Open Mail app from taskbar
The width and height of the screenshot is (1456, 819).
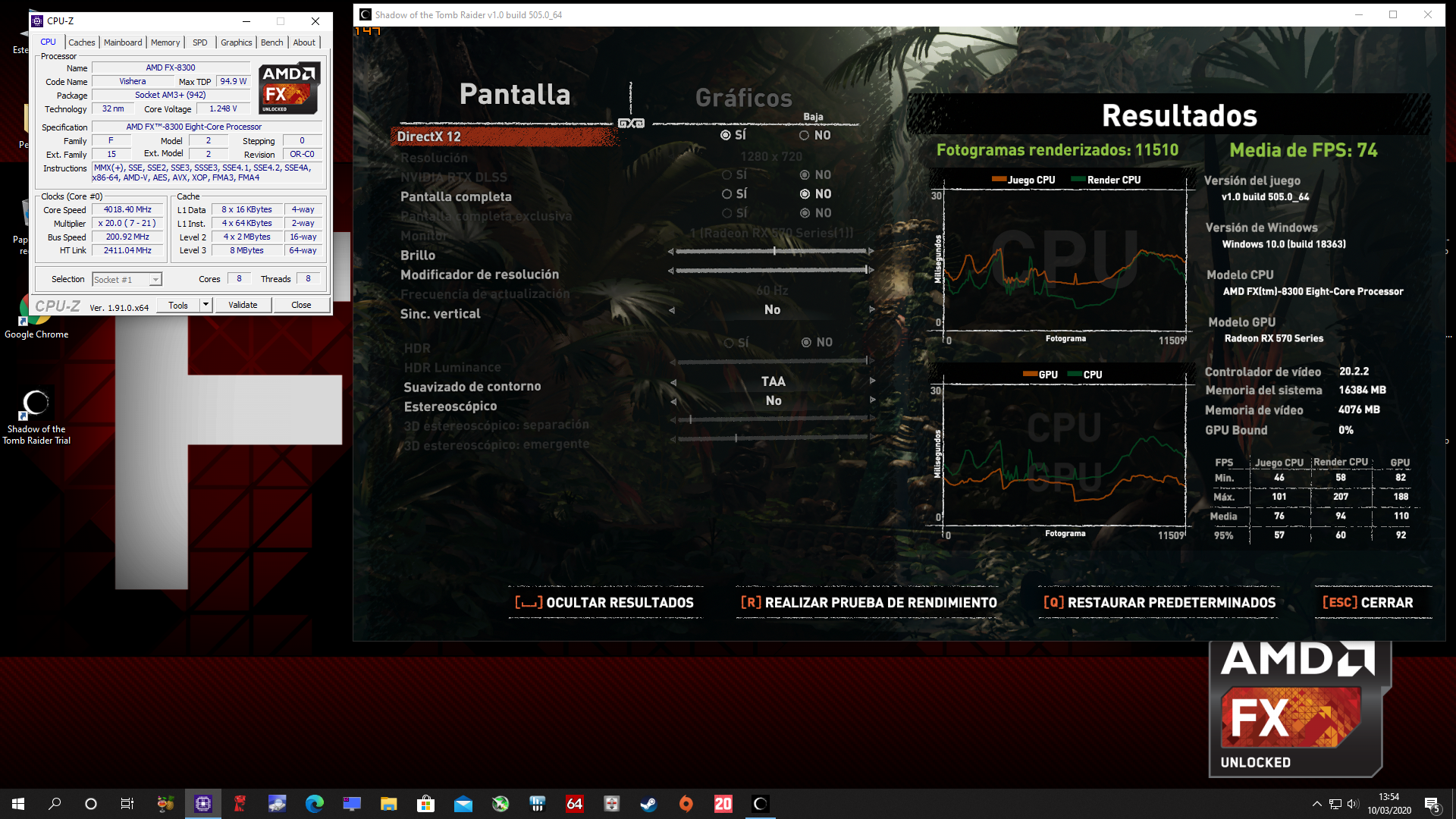463,804
